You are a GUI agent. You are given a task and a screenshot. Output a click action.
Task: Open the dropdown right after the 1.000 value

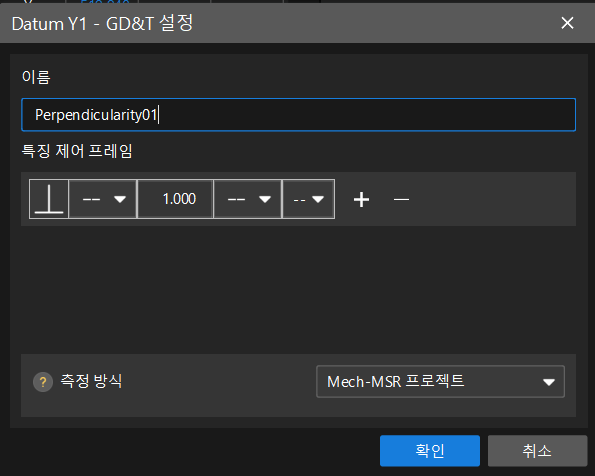[x=247, y=199]
